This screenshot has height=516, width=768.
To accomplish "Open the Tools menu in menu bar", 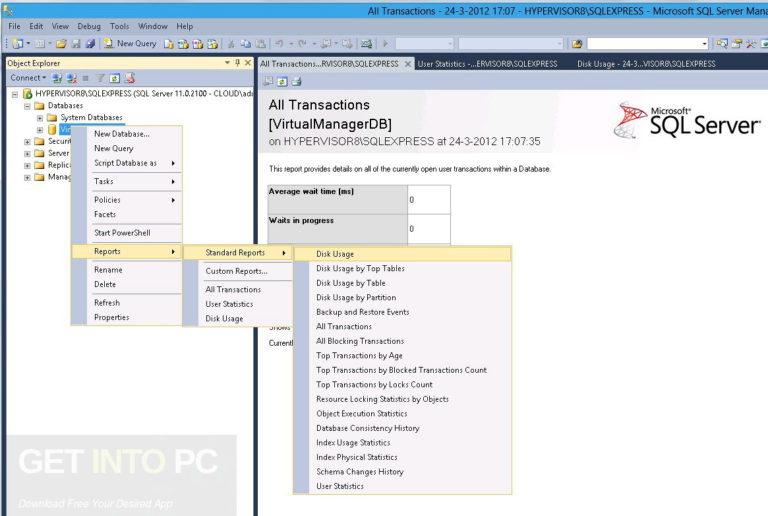I will pyautogui.click(x=119, y=26).
